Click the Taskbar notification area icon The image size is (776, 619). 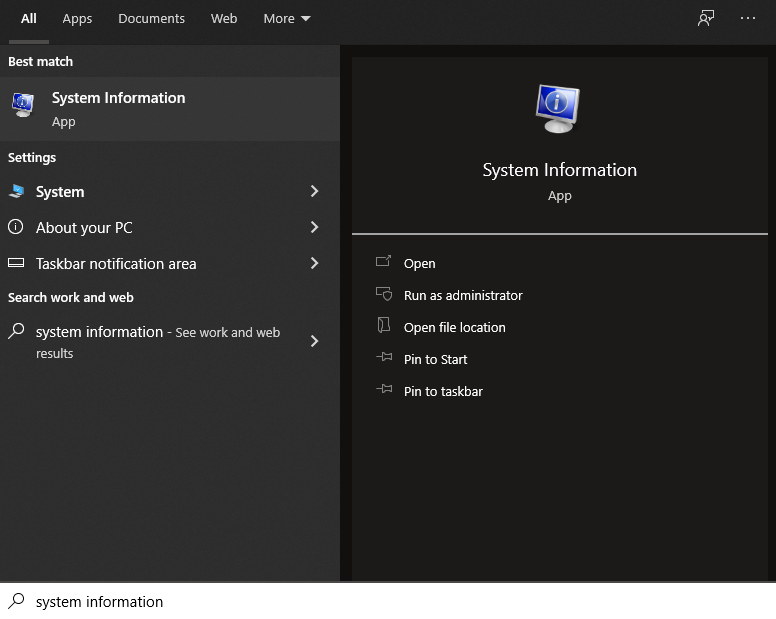16,264
